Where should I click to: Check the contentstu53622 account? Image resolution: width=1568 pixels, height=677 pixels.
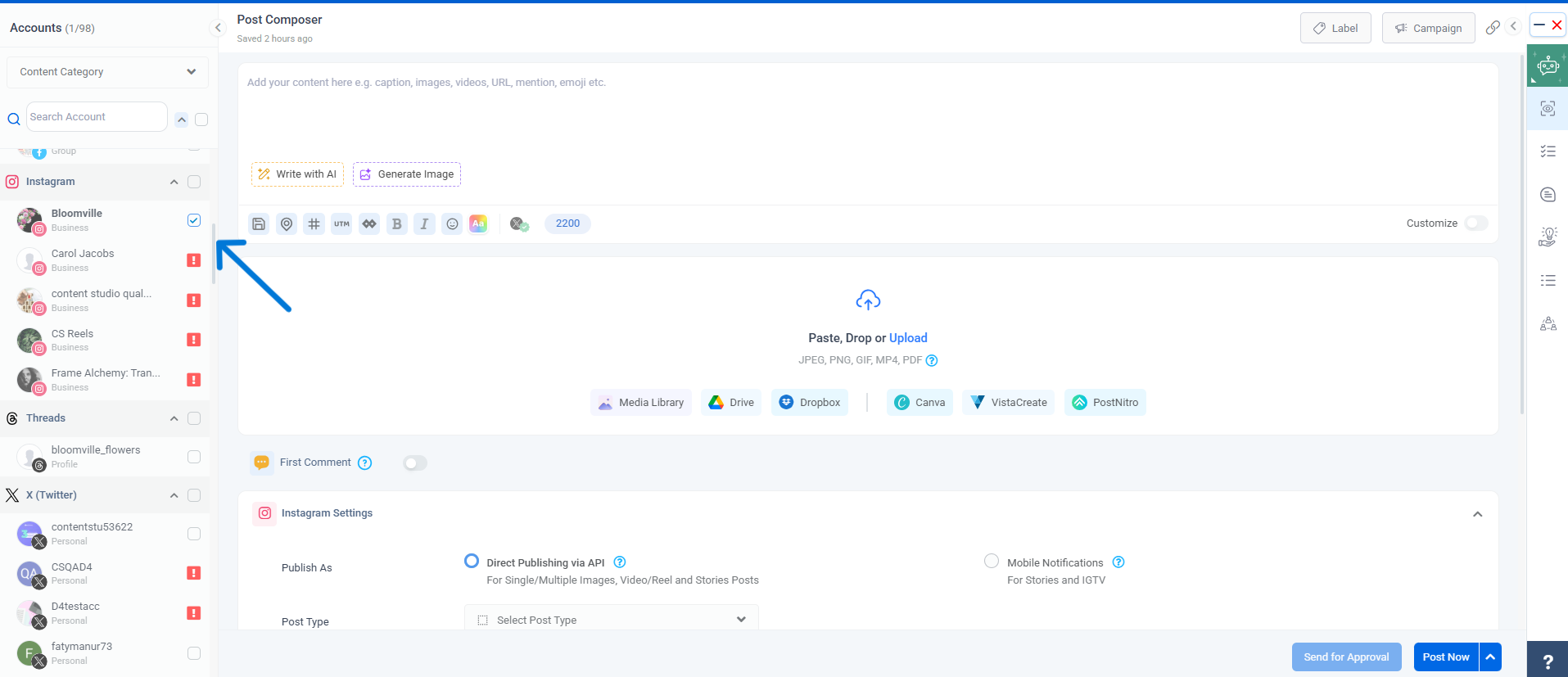pyautogui.click(x=194, y=534)
